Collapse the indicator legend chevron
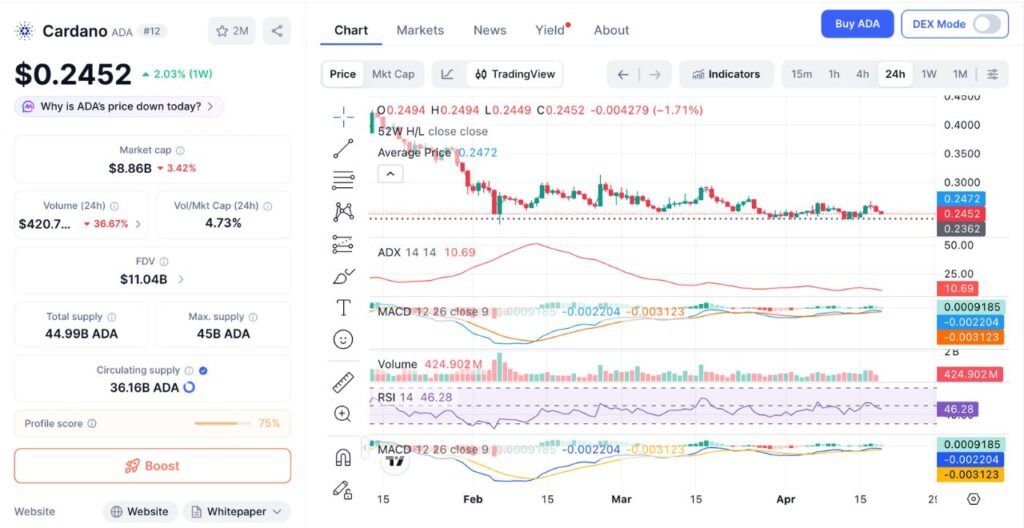The height and width of the screenshot is (528, 1024). click(x=390, y=173)
